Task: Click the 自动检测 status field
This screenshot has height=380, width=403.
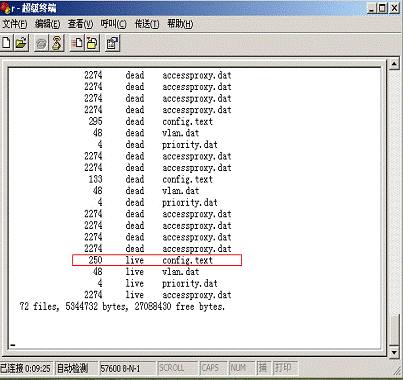Action: (76, 368)
